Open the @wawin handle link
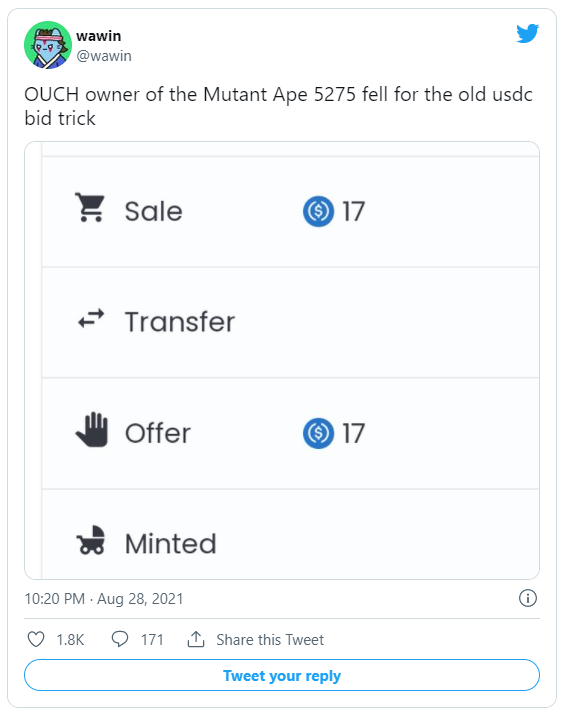The height and width of the screenshot is (719, 567). click(104, 55)
